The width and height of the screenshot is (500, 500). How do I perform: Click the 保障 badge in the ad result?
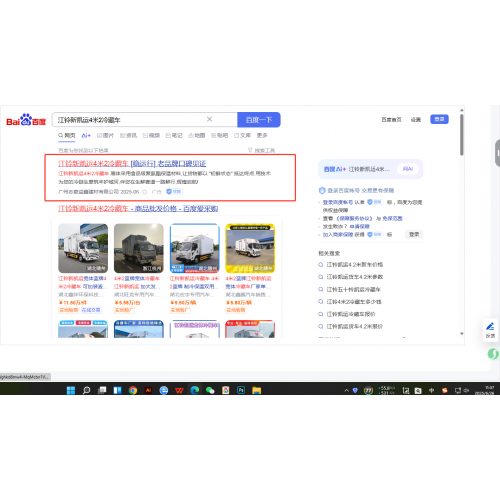click(174, 192)
